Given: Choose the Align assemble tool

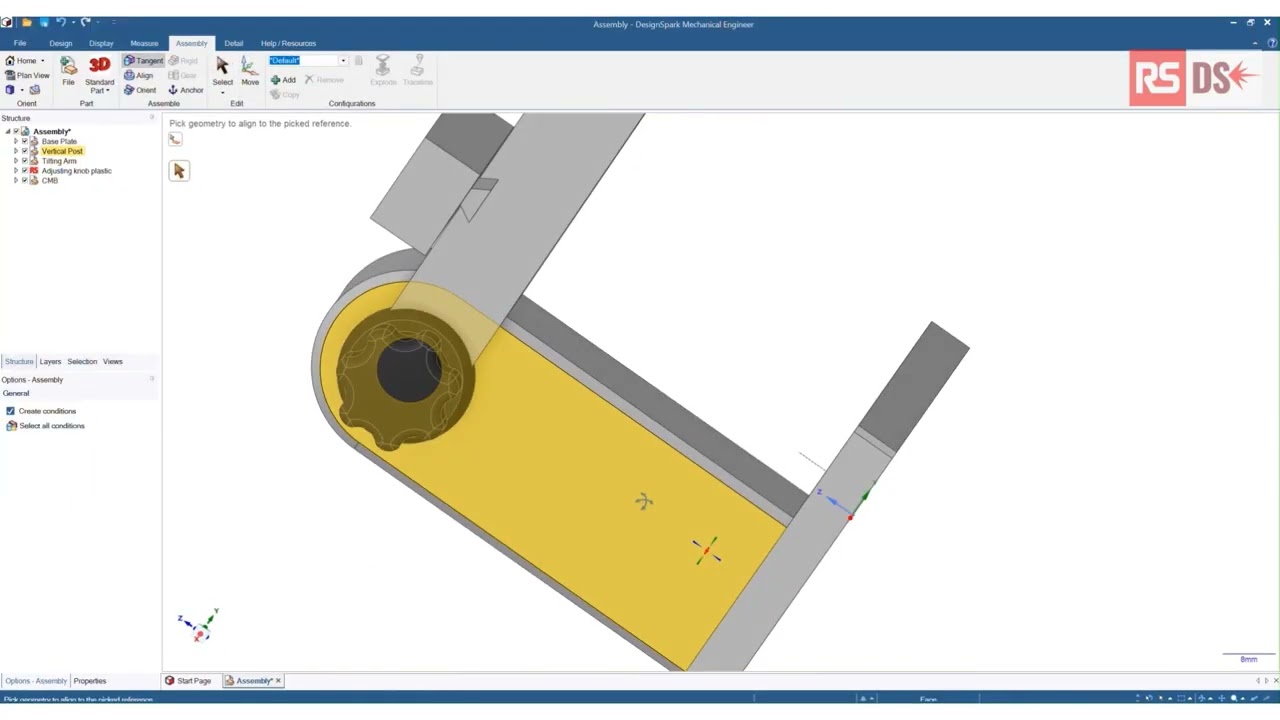Looking at the screenshot, I should tap(139, 75).
